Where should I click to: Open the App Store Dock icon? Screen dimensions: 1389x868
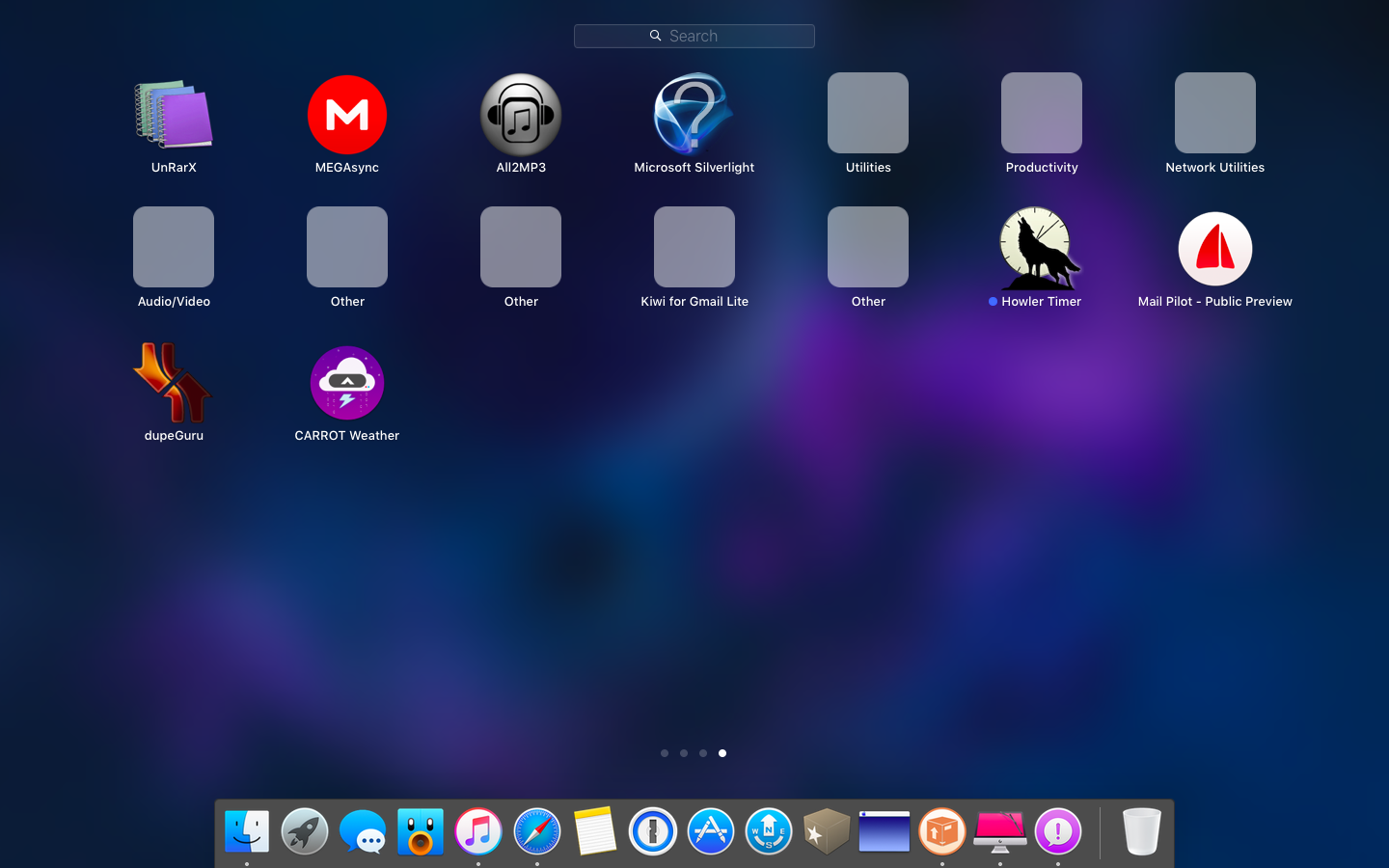[x=711, y=831]
